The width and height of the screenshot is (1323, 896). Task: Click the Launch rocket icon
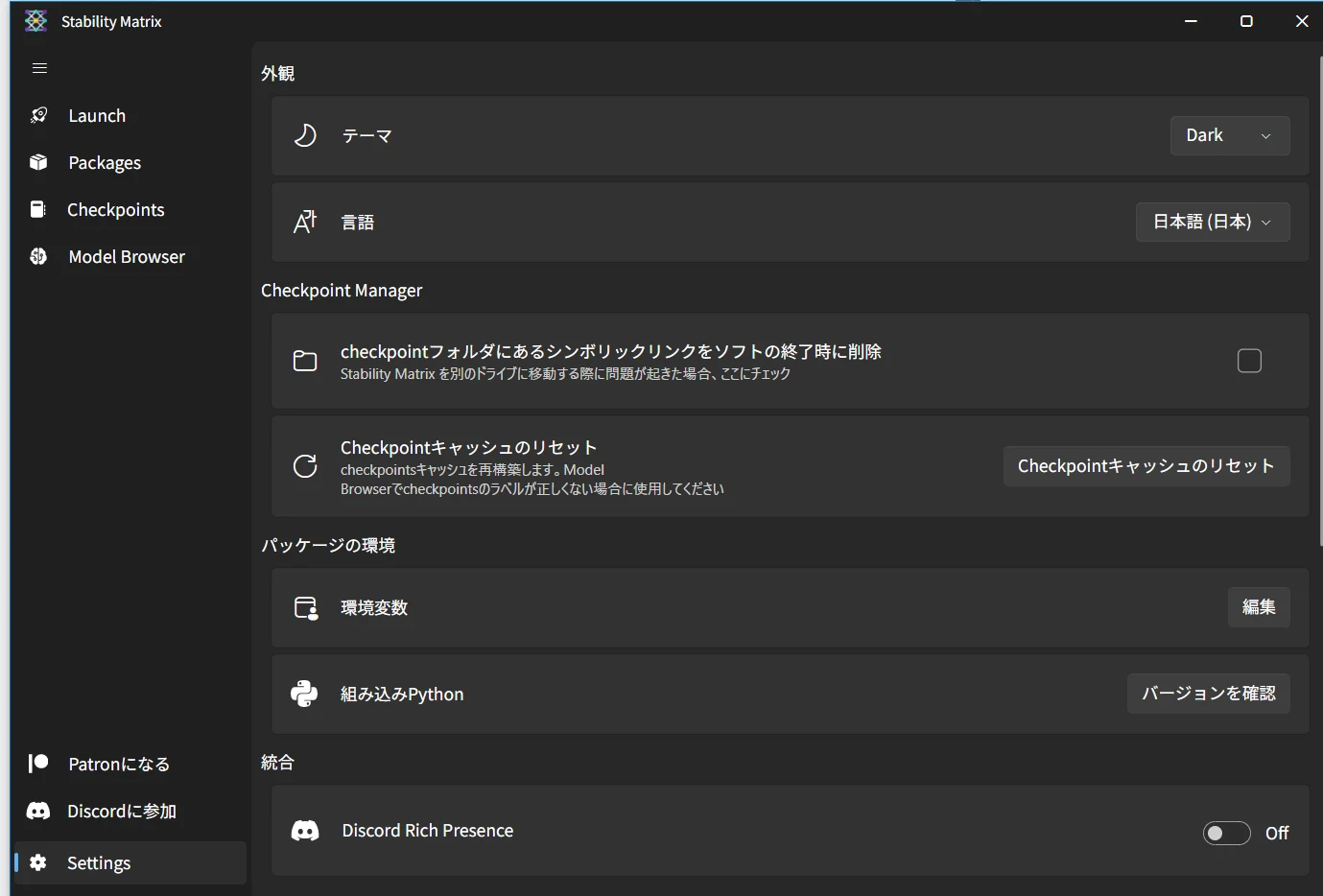[x=38, y=115]
